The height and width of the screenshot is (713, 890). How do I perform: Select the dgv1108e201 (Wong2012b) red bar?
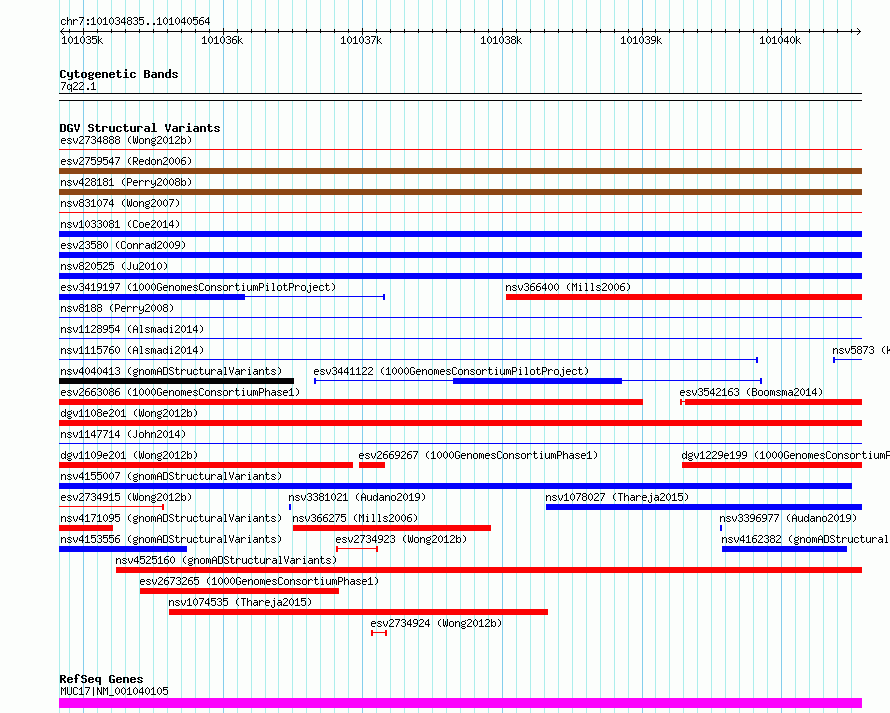tap(460, 423)
